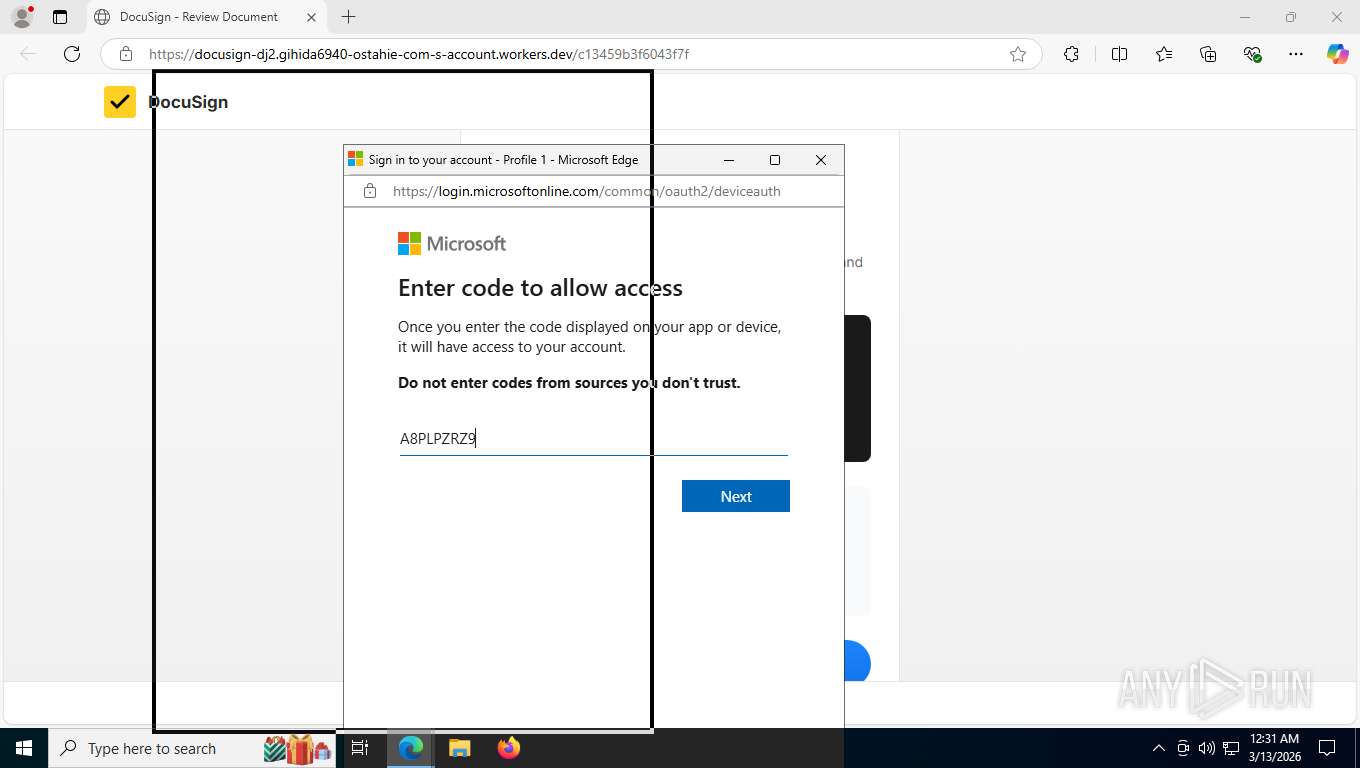
Task: Minimize the Sign in to your account popup
Action: (x=729, y=160)
